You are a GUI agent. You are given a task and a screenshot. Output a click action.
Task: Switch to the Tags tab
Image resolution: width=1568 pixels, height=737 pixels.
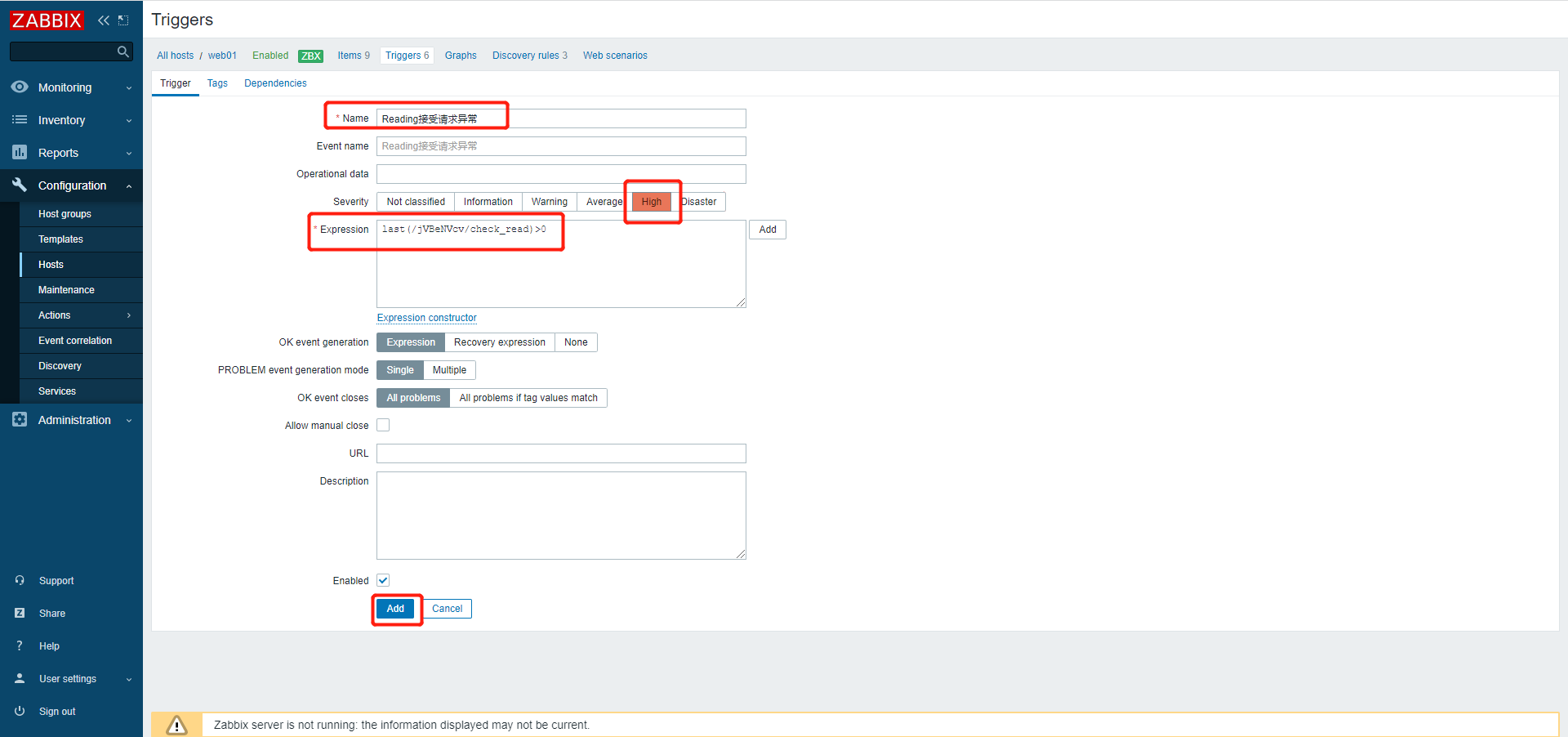pos(217,83)
